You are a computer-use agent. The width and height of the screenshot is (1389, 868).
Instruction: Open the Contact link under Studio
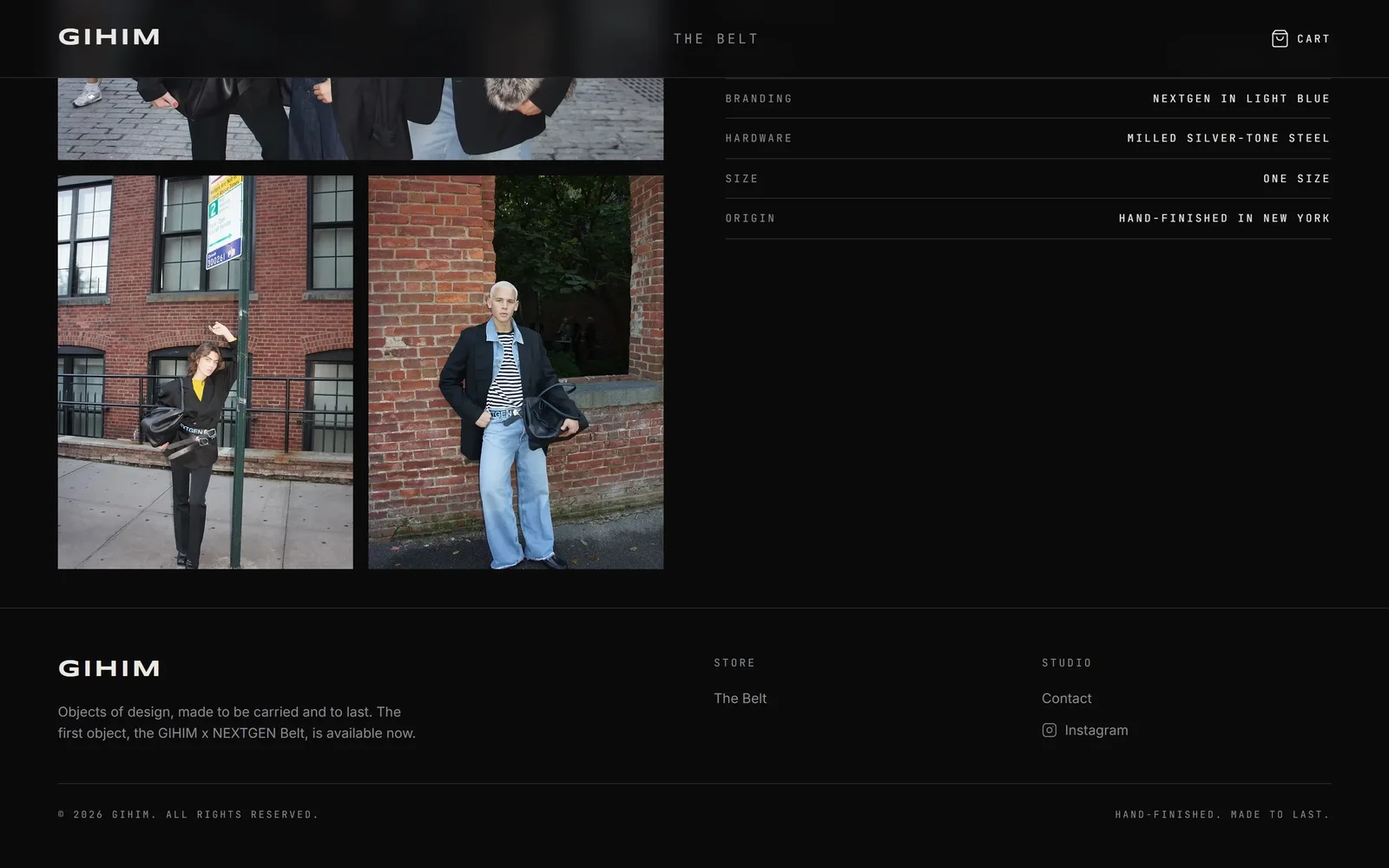point(1066,698)
